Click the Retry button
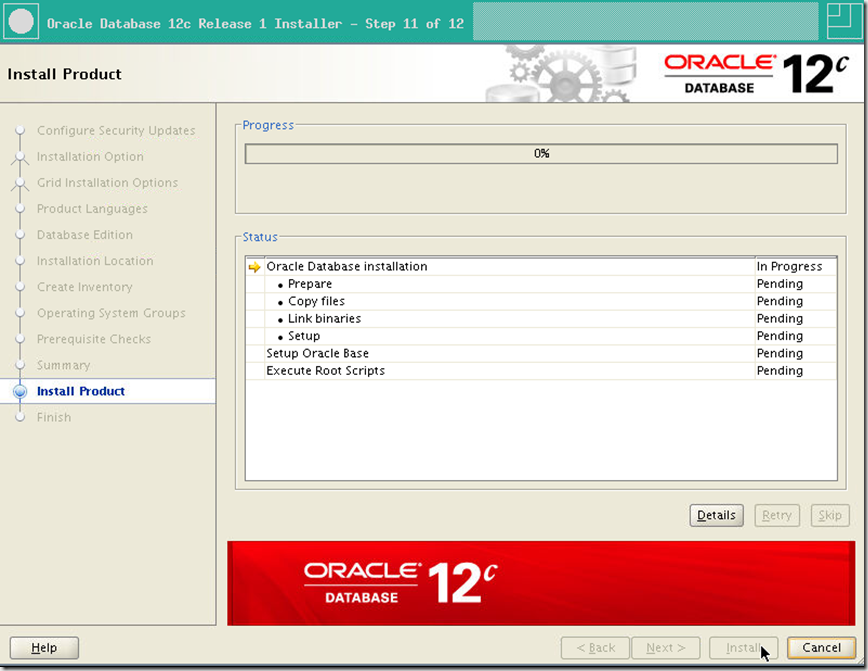Screen dimensions: 868x671 coord(777,515)
